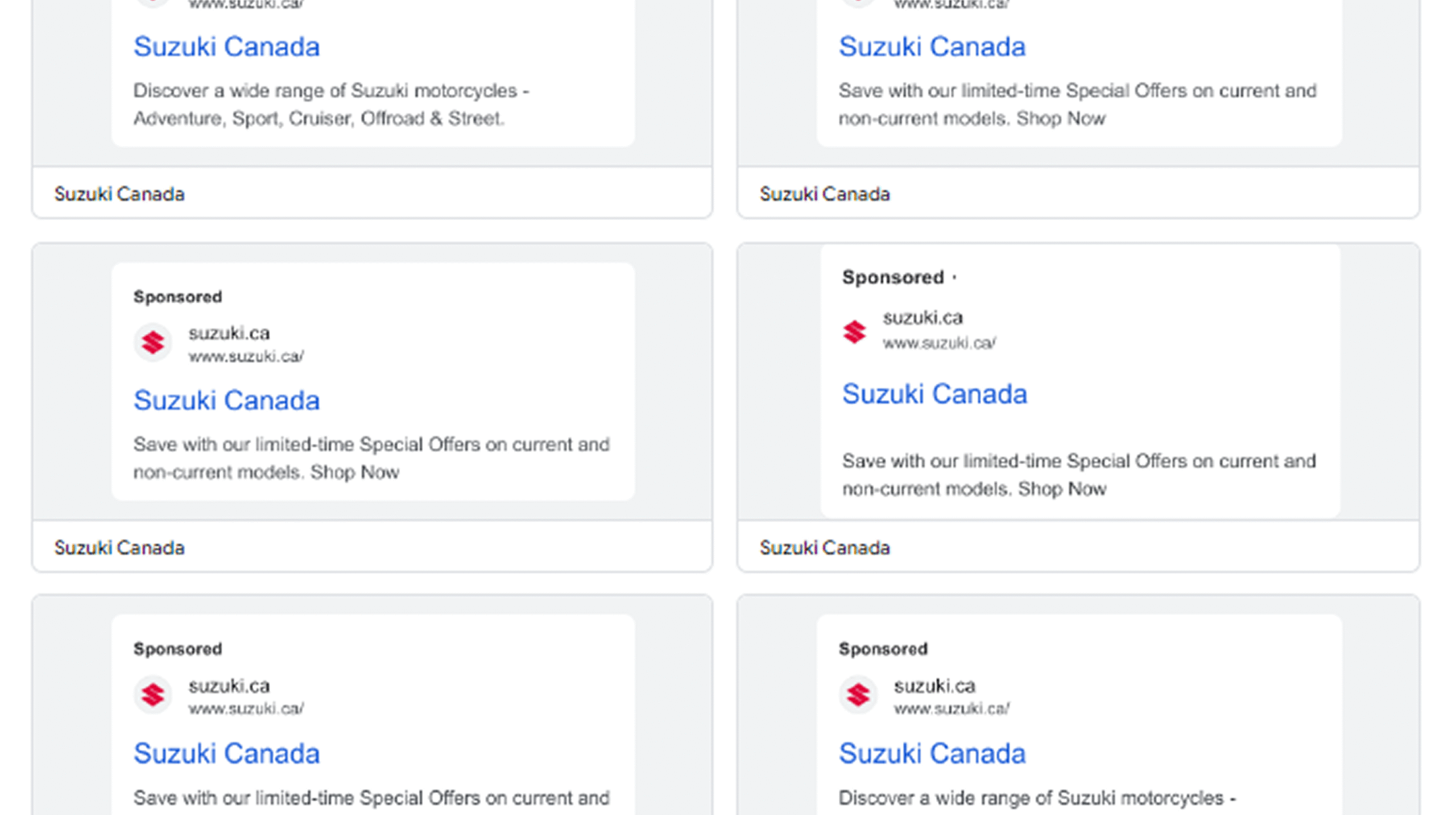The image size is (1456, 815).
Task: Open the Suzuki Canada headline in the top-right ad
Action: click(x=932, y=47)
